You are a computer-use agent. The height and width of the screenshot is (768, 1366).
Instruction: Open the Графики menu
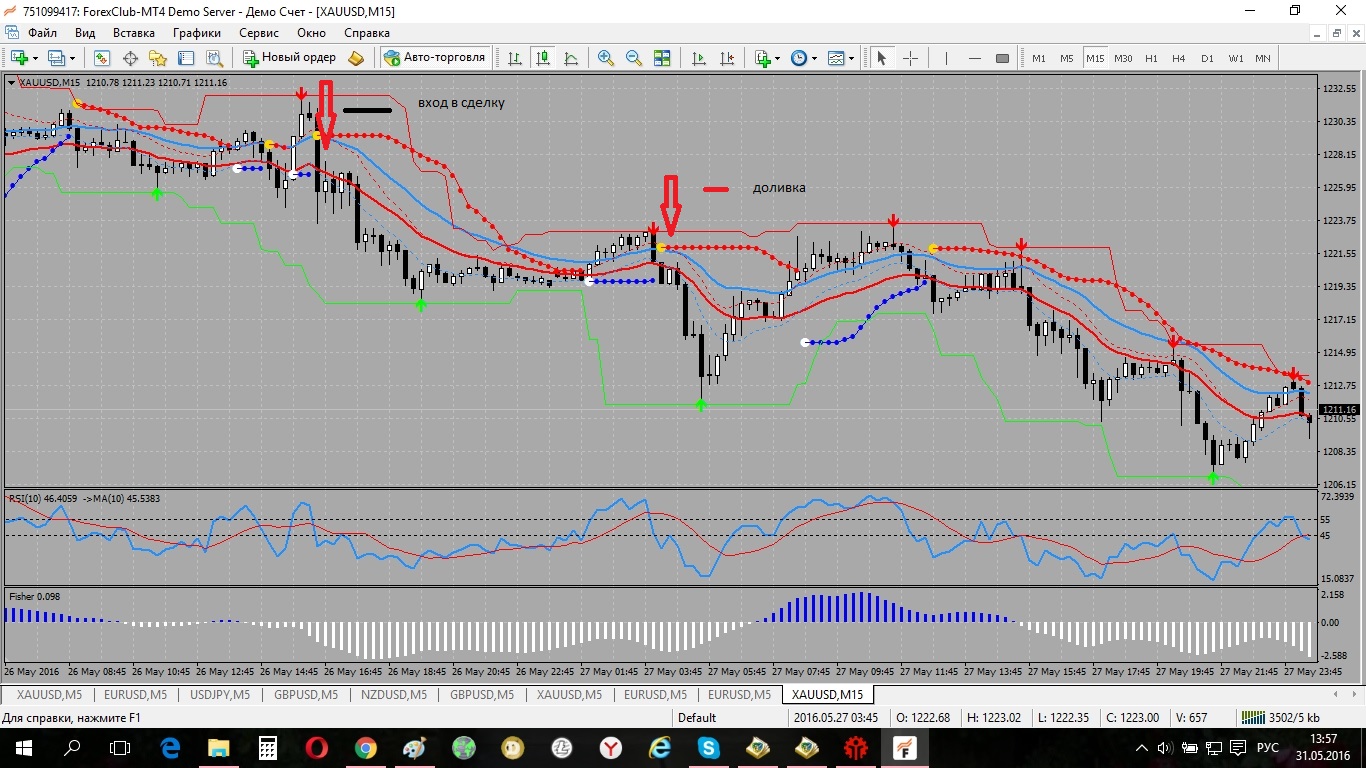(x=197, y=32)
